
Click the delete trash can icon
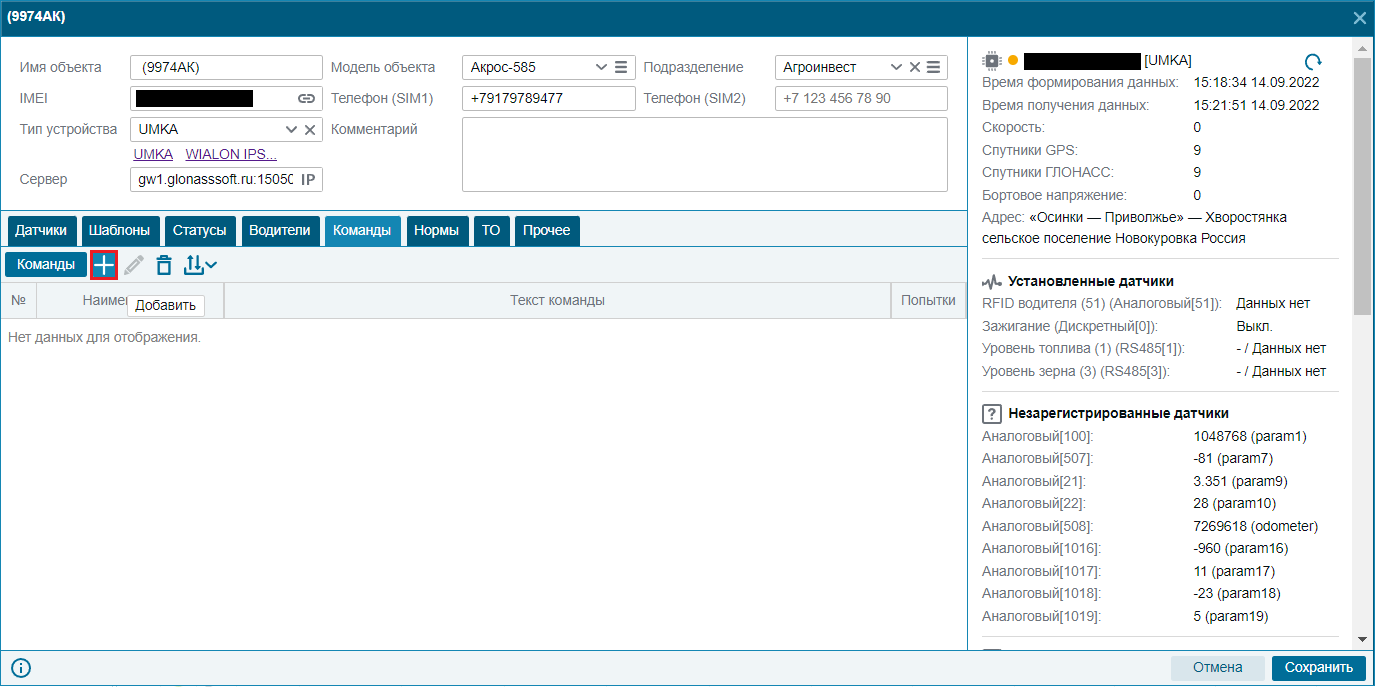click(164, 265)
